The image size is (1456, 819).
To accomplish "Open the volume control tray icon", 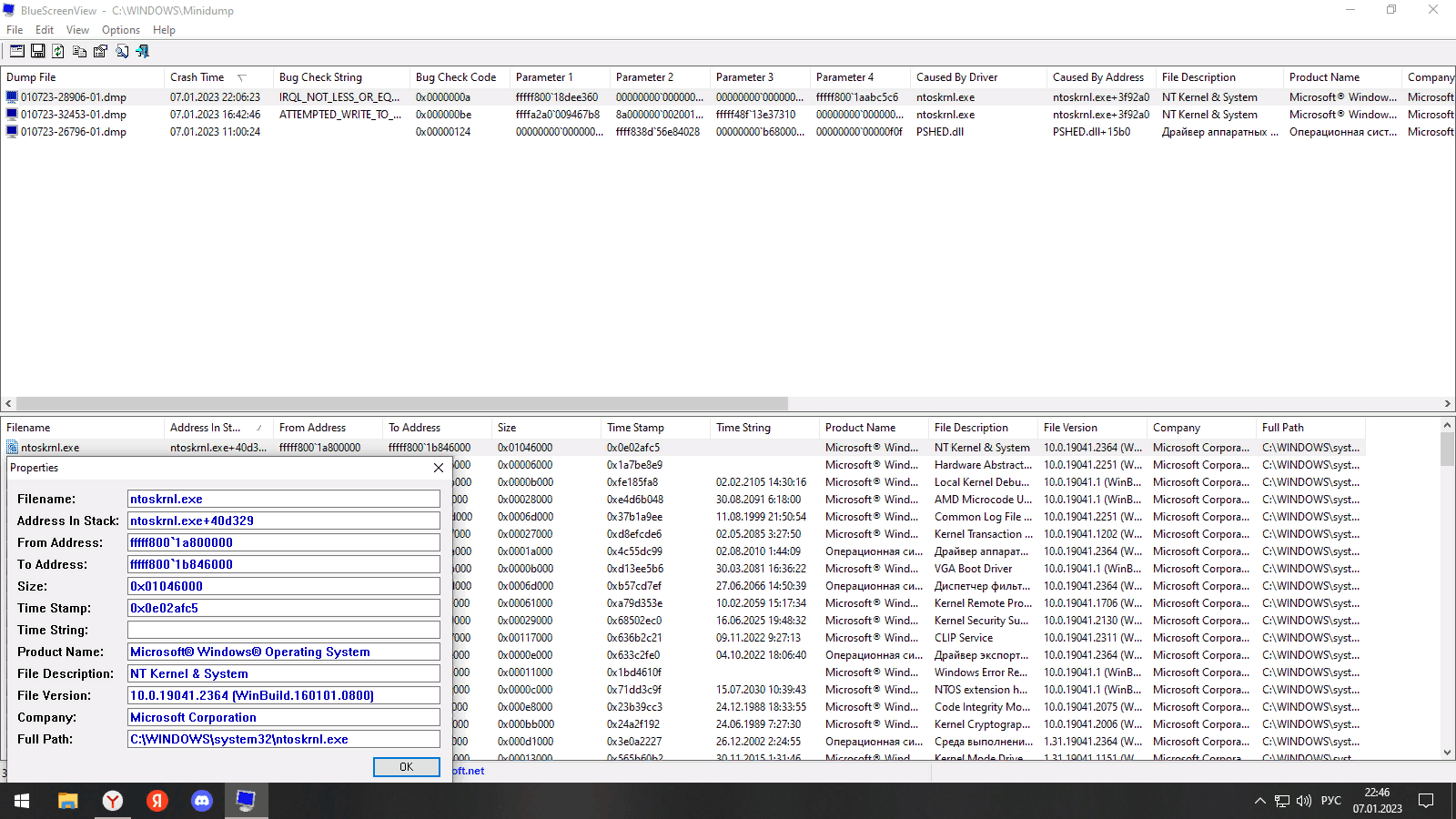I will click(1304, 801).
